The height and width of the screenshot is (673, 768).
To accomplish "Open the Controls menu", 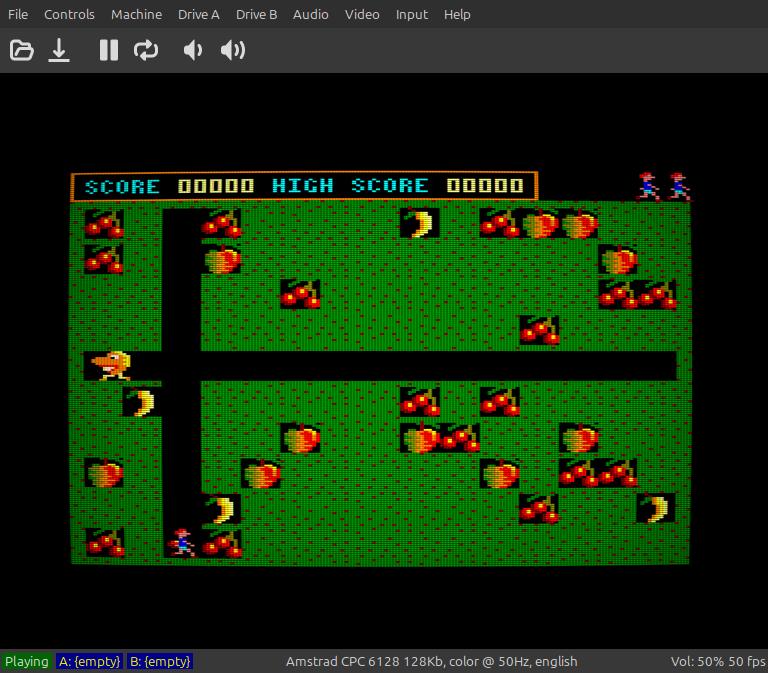I will pyautogui.click(x=70, y=14).
